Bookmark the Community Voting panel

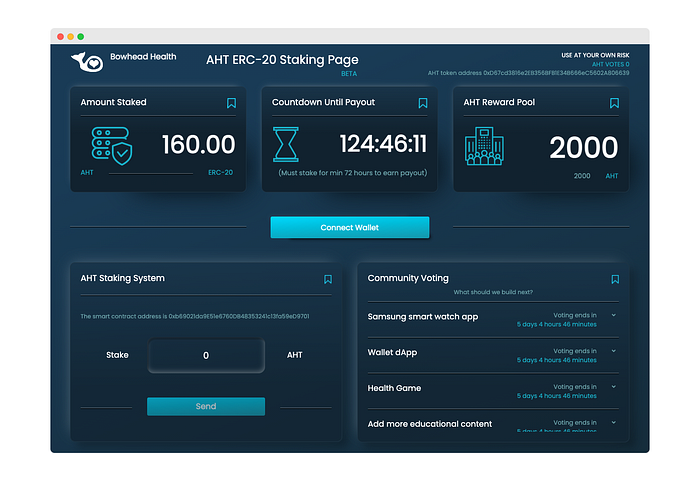[x=615, y=279]
